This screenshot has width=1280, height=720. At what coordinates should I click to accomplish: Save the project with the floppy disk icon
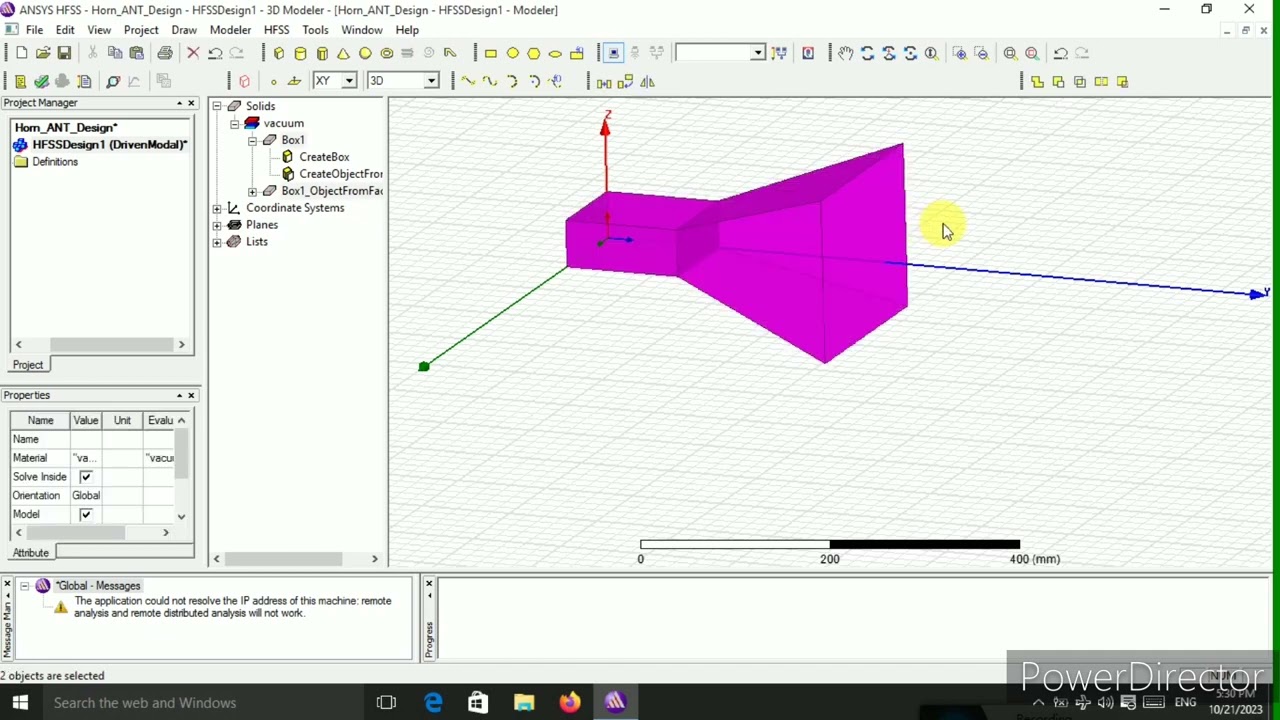click(64, 53)
